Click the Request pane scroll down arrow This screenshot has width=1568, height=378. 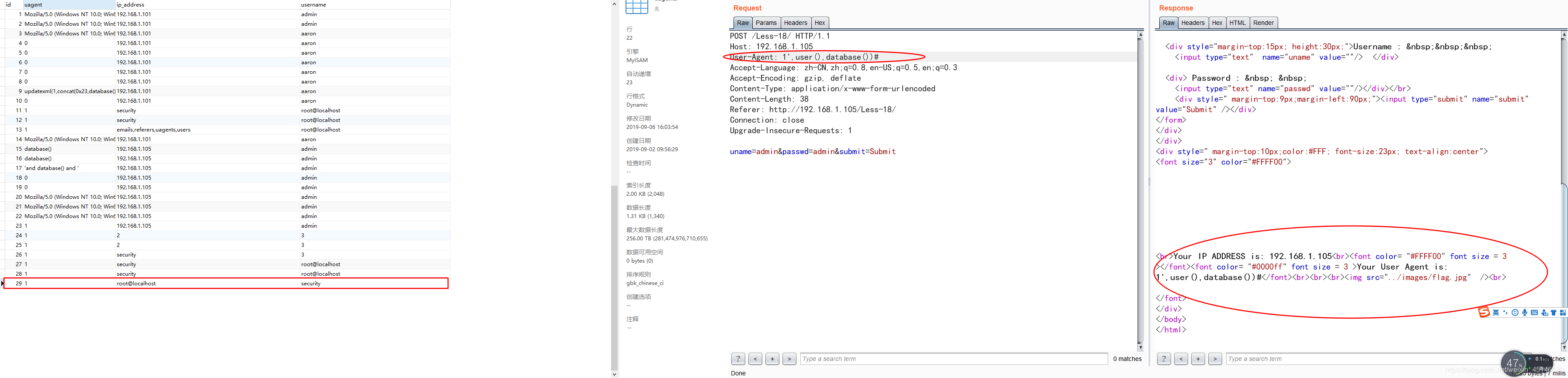pos(1140,347)
